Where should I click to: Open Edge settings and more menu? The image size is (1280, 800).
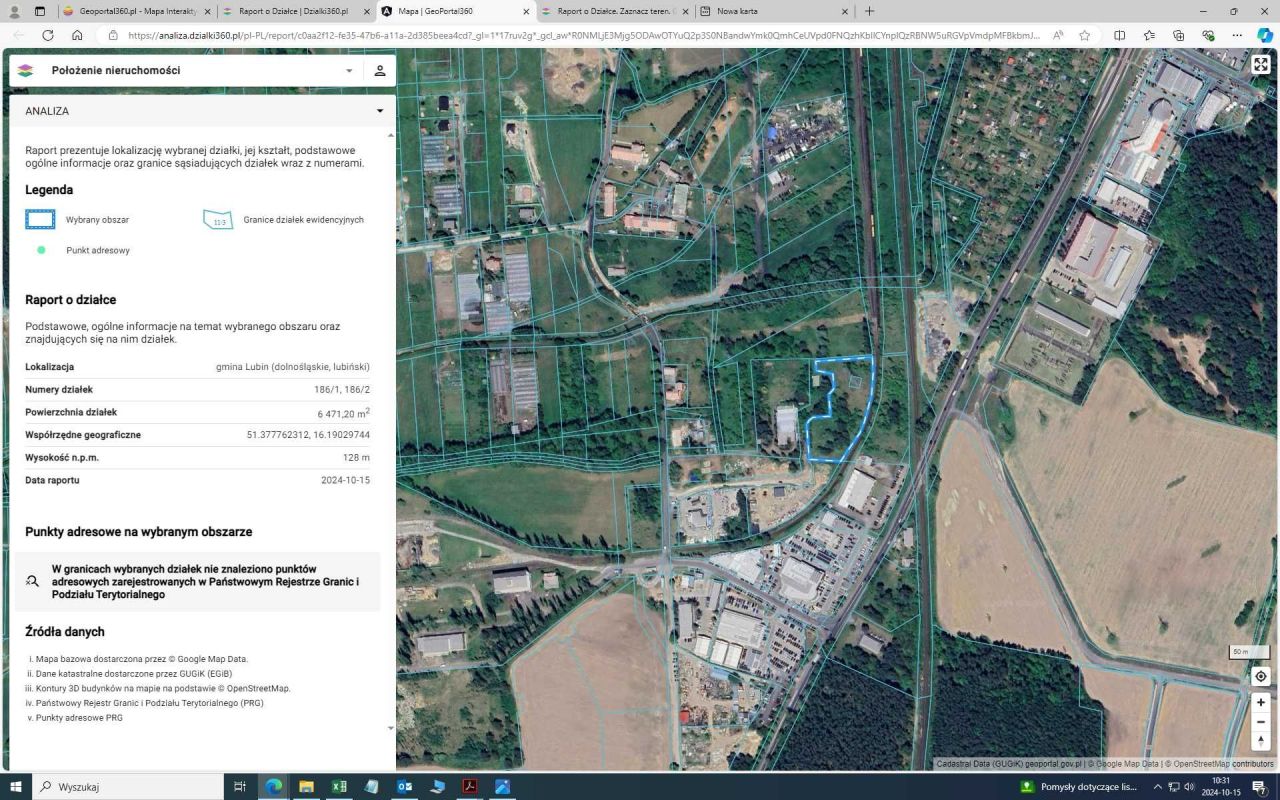click(x=1237, y=35)
